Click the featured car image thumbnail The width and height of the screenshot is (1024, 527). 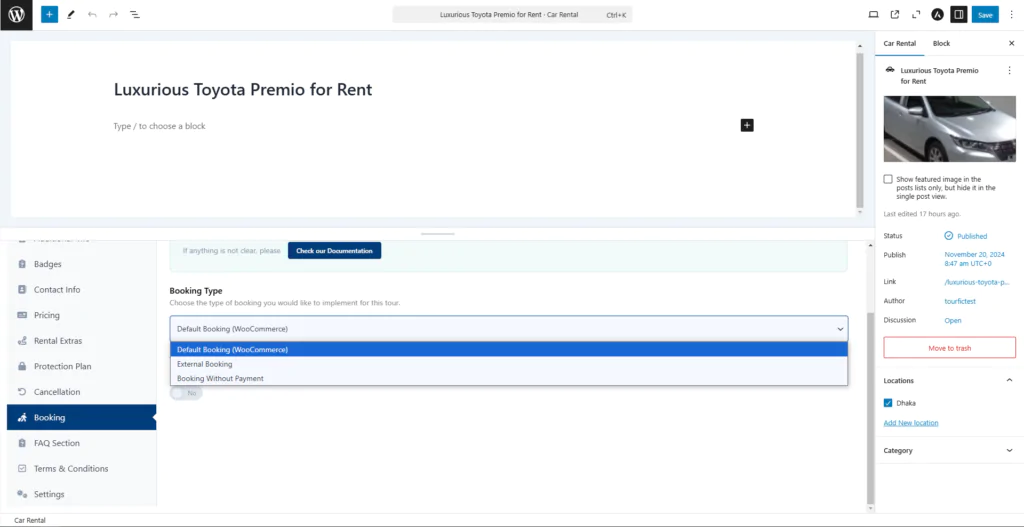coord(949,129)
